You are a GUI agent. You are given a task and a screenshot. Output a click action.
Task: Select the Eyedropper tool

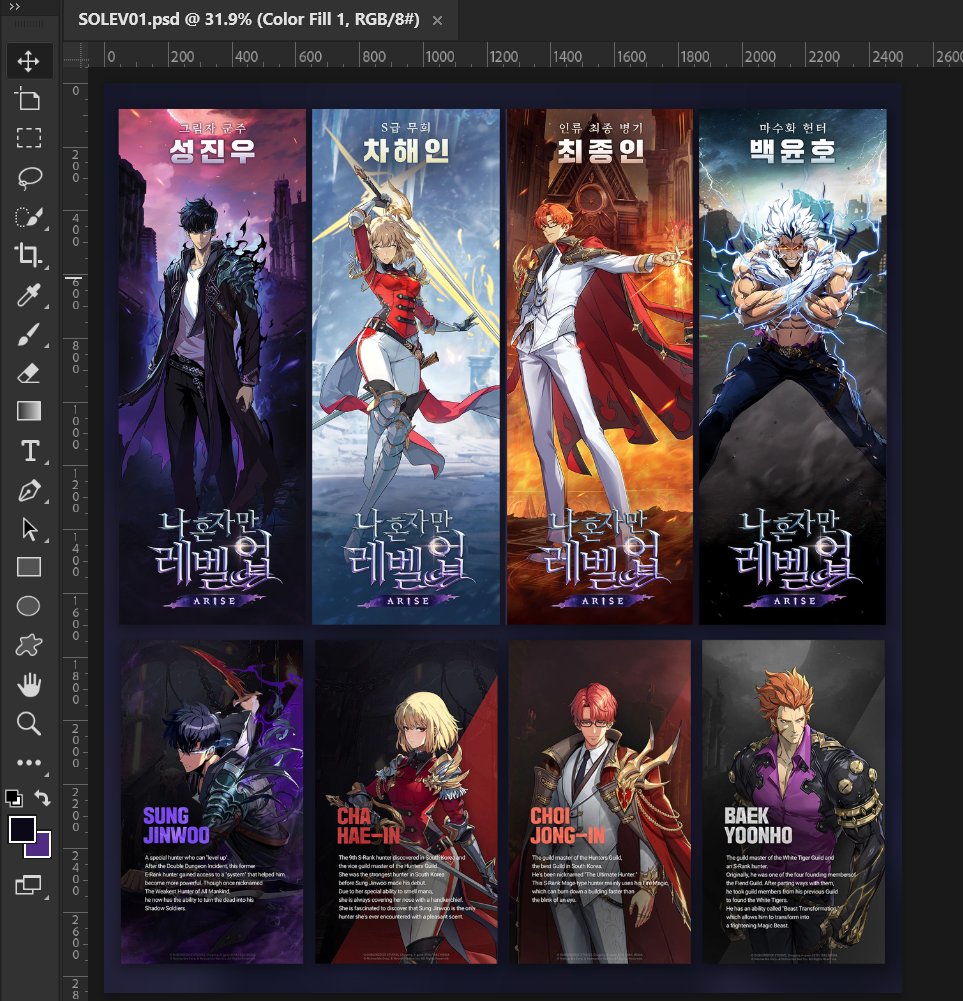[x=29, y=295]
